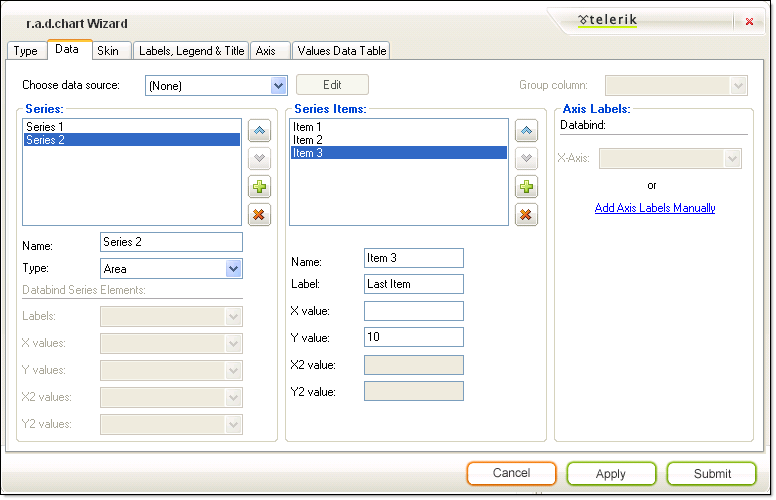Click the X2 value field
Screen dimensions: 776x500
pos(414,365)
